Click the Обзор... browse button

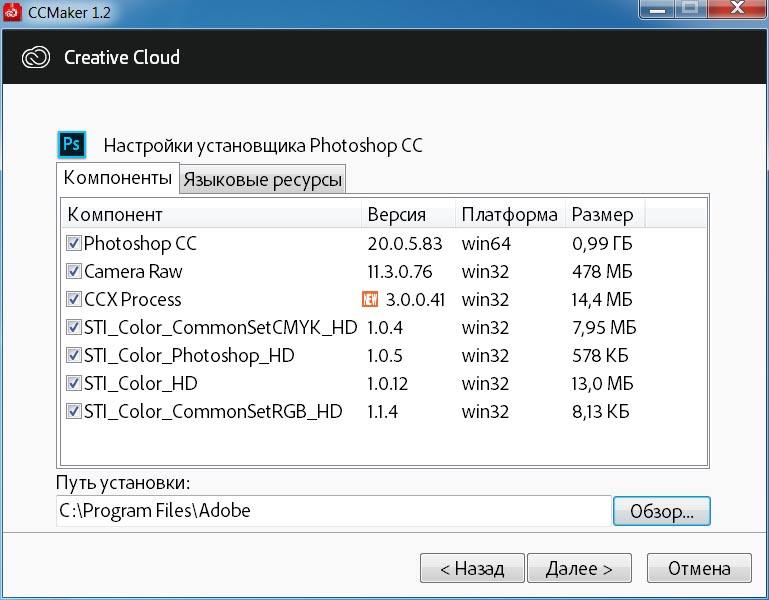[x=662, y=511]
